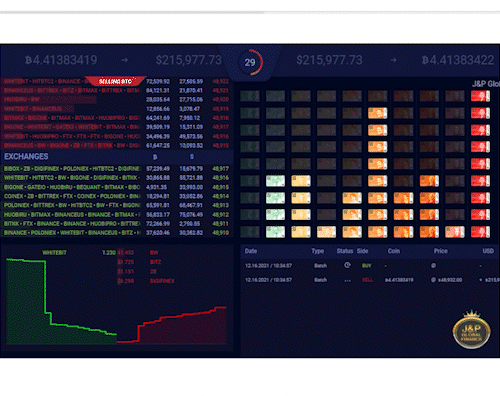Click the ฿4.41383422 balance in the top header
500x396 pixels.
click(x=458, y=60)
